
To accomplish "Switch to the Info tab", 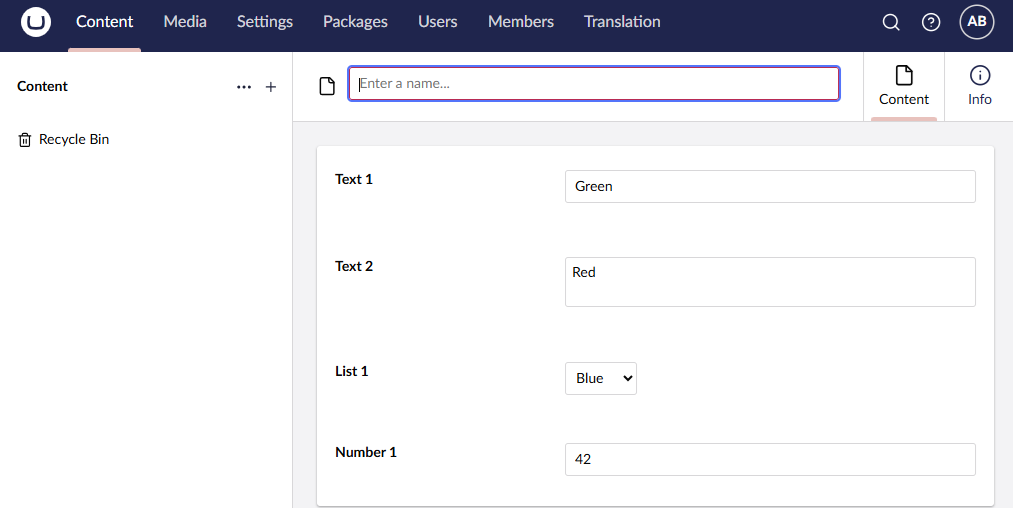I will 979,86.
